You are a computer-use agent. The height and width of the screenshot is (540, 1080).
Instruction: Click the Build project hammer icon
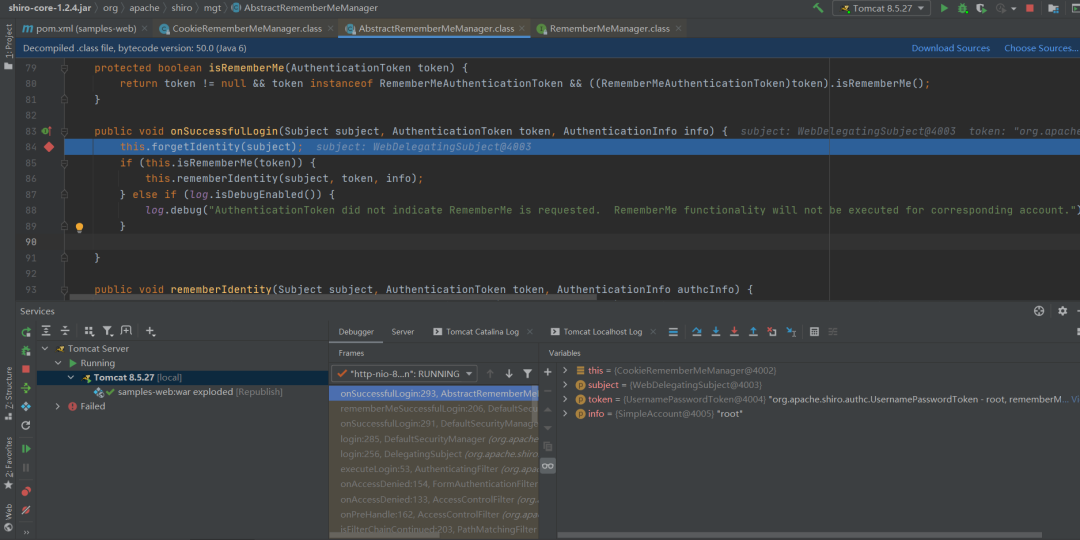click(x=818, y=8)
